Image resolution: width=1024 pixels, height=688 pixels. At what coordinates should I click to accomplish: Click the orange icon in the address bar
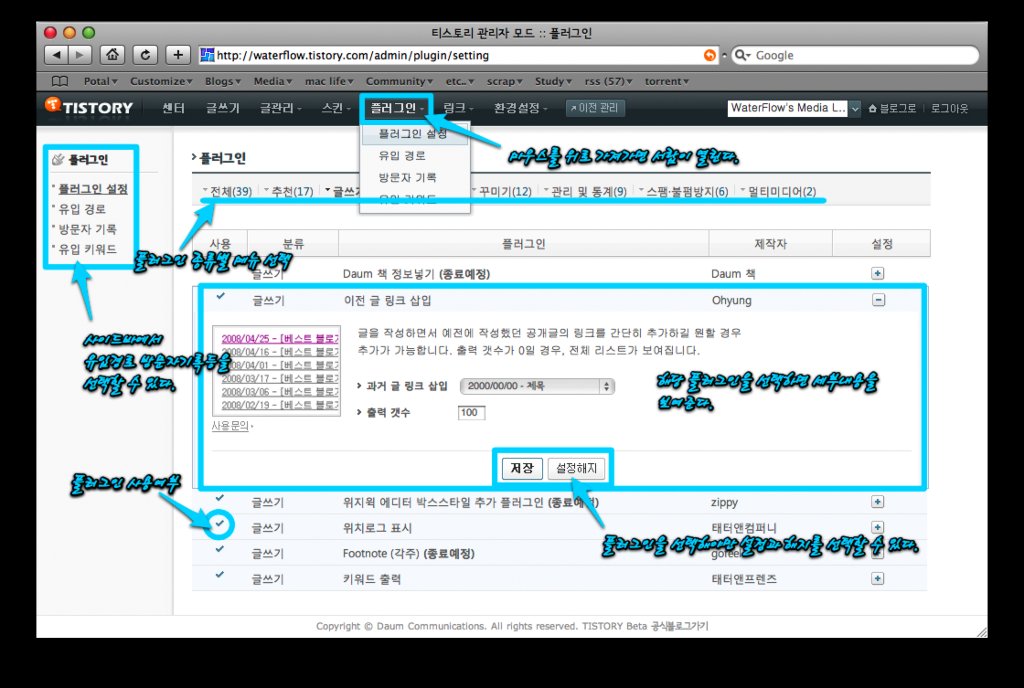coord(710,55)
